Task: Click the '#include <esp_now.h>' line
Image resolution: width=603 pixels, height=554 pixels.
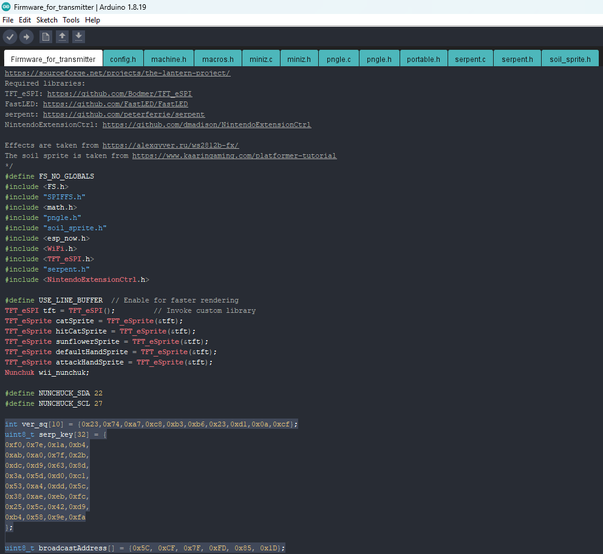Action: pos(47,238)
